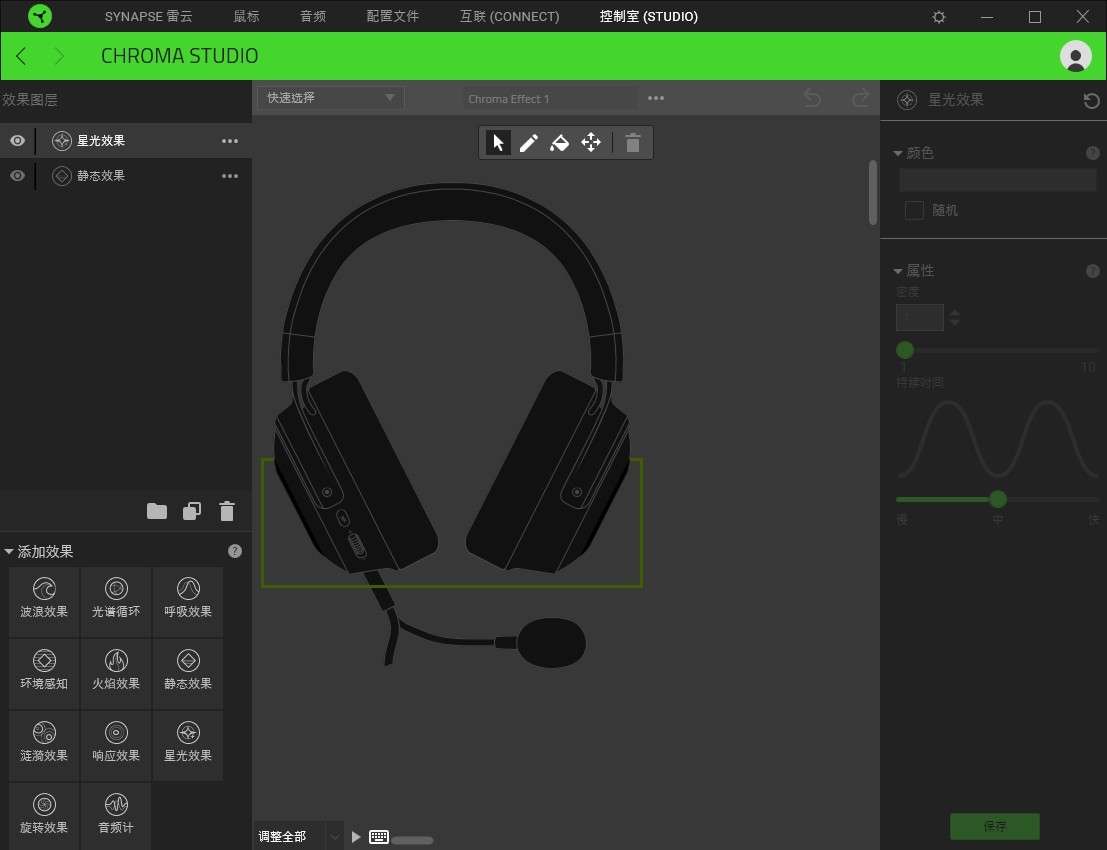The width and height of the screenshot is (1107, 850).
Task: Click the 持续时间 duration slider handle
Action: [x=998, y=500]
